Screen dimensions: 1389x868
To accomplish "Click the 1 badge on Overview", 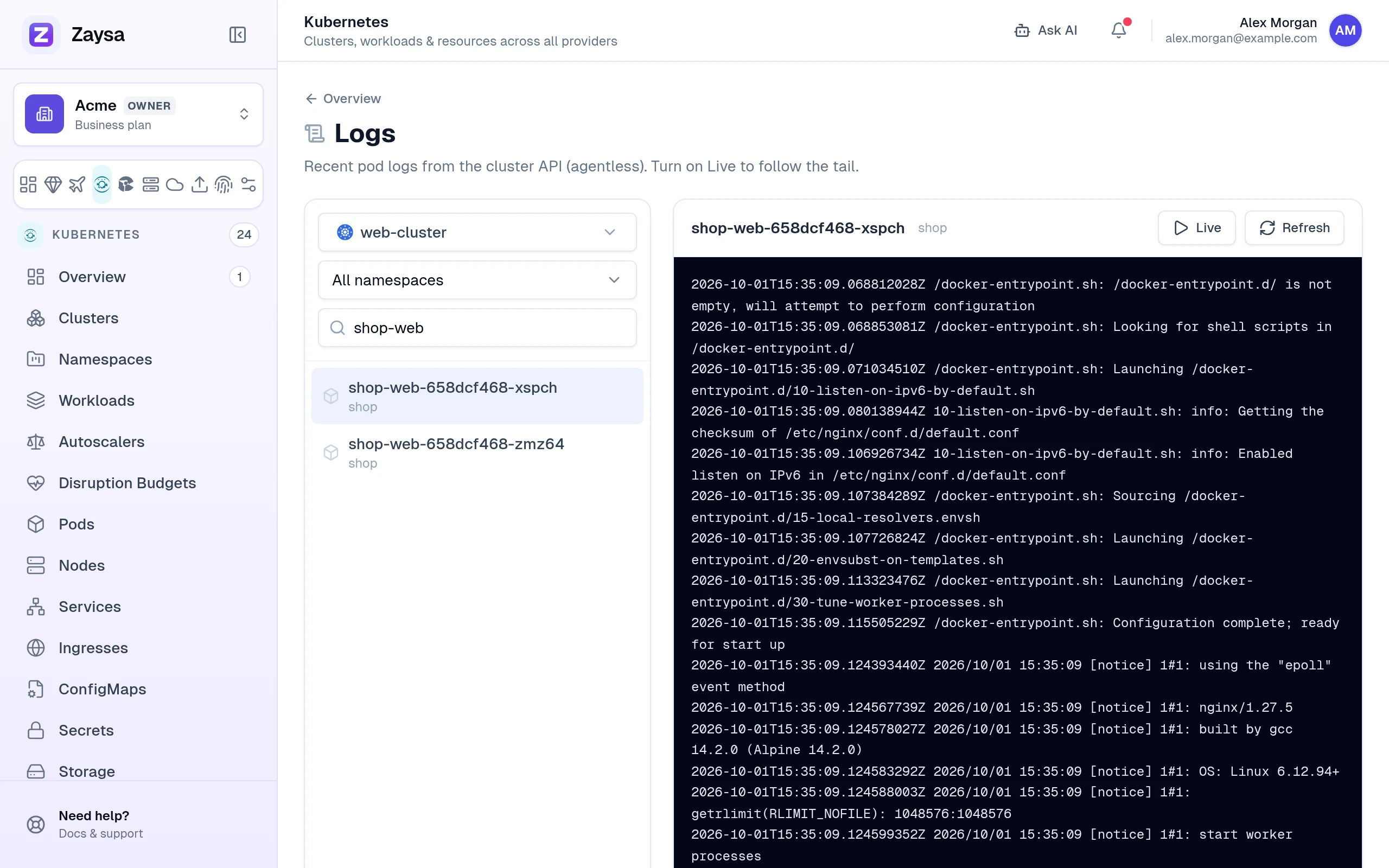I will pyautogui.click(x=239, y=277).
